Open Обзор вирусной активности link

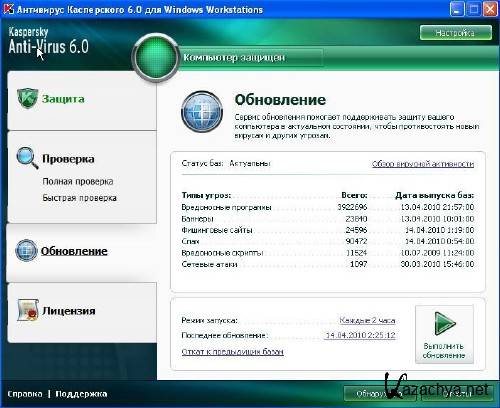tap(423, 164)
